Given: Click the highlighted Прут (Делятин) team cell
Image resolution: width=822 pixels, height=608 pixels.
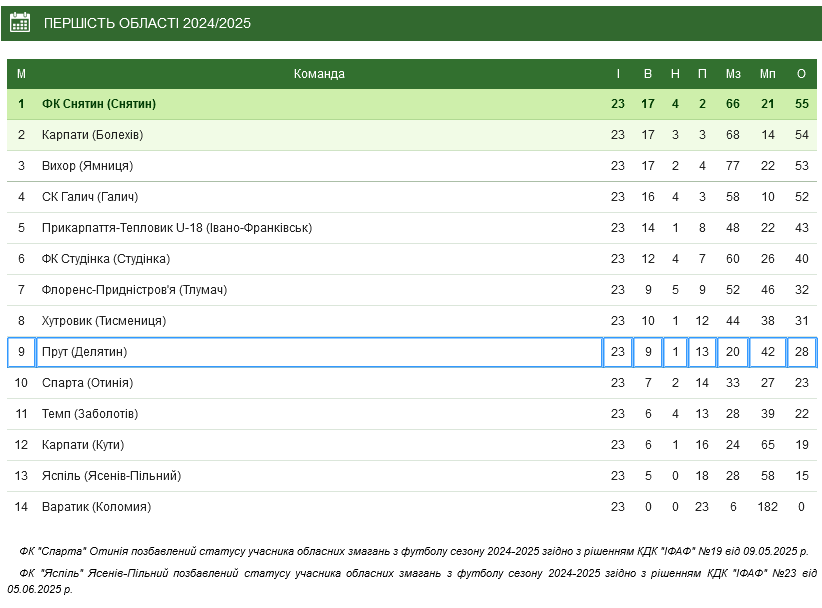Looking at the screenshot, I should tap(319, 352).
